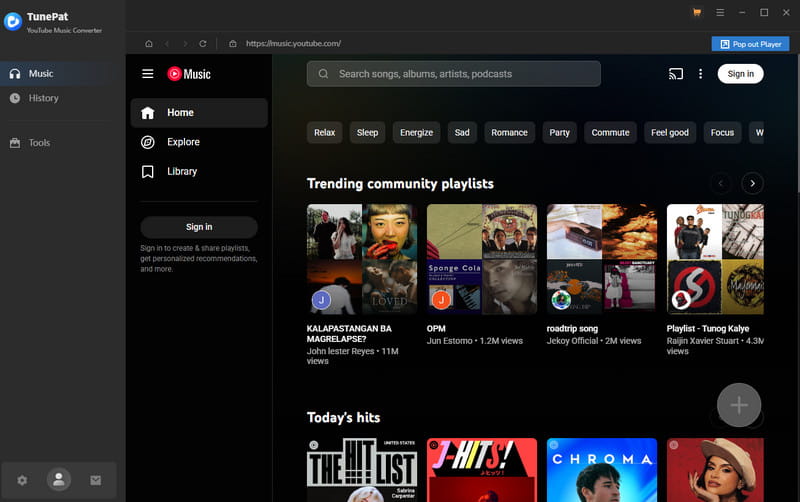This screenshot has height=502, width=800.
Task: Select the Relax mood chip
Action: click(x=324, y=133)
